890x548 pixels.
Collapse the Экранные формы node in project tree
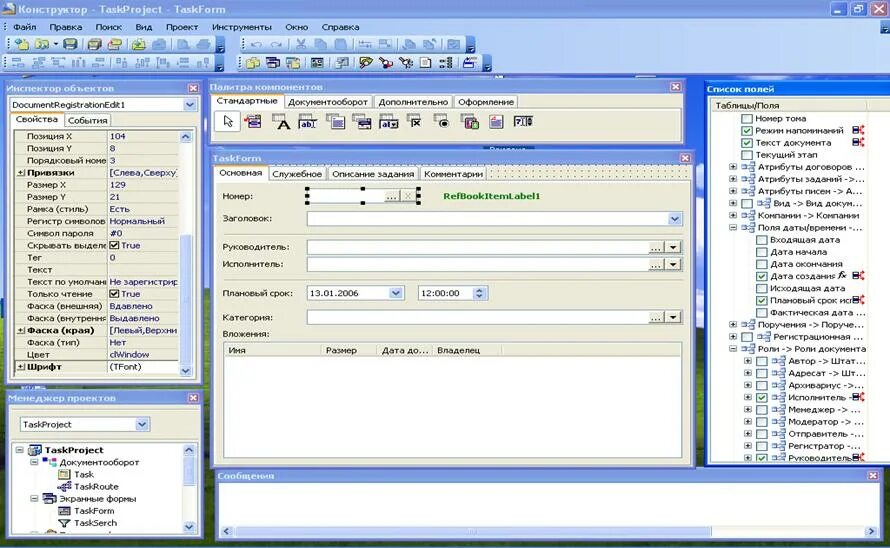pyautogui.click(x=34, y=499)
